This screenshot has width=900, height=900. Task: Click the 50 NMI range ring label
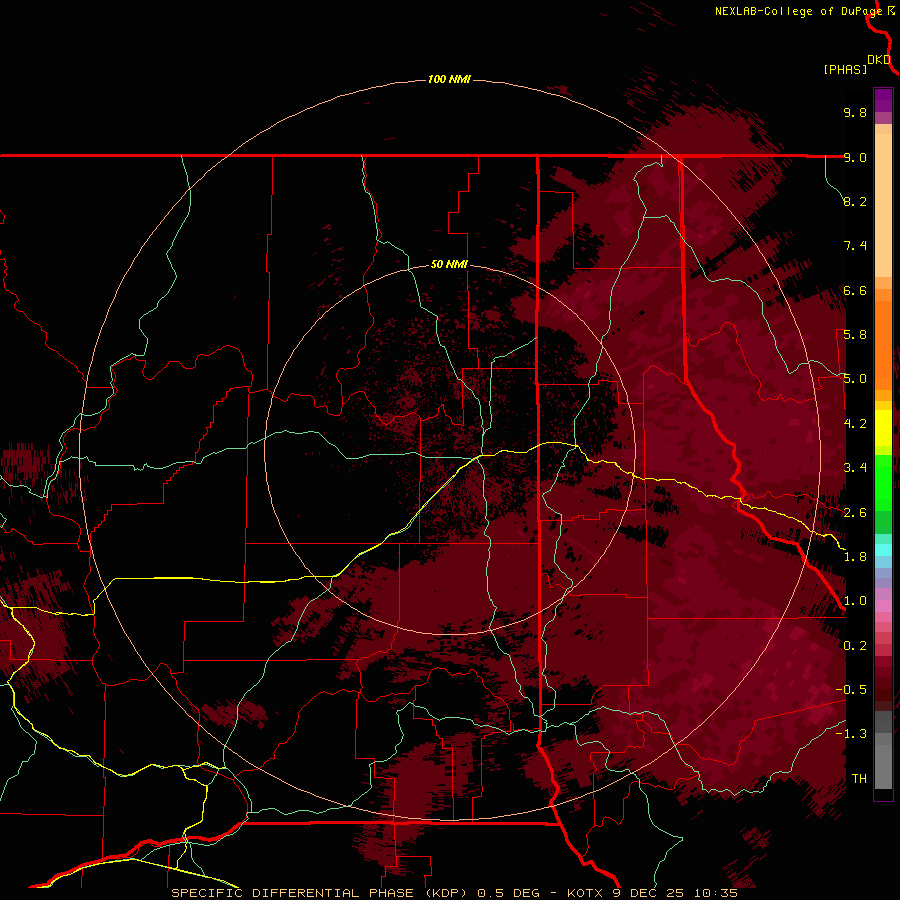pyautogui.click(x=449, y=264)
